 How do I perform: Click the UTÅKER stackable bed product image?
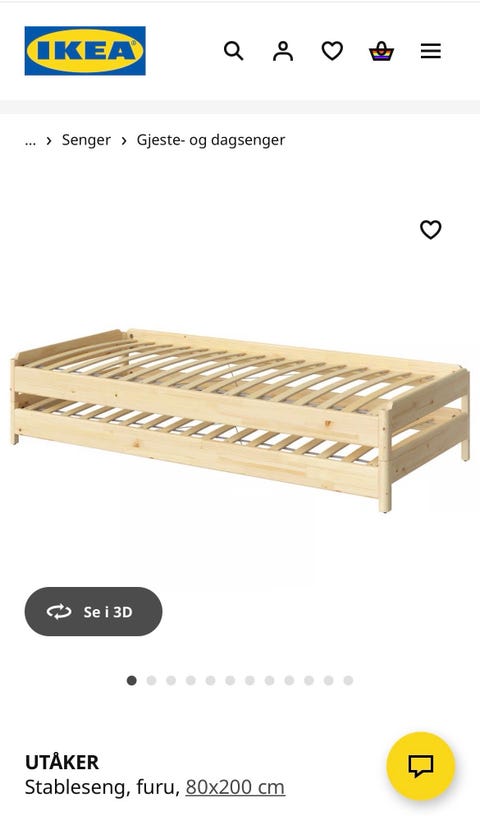point(240,419)
